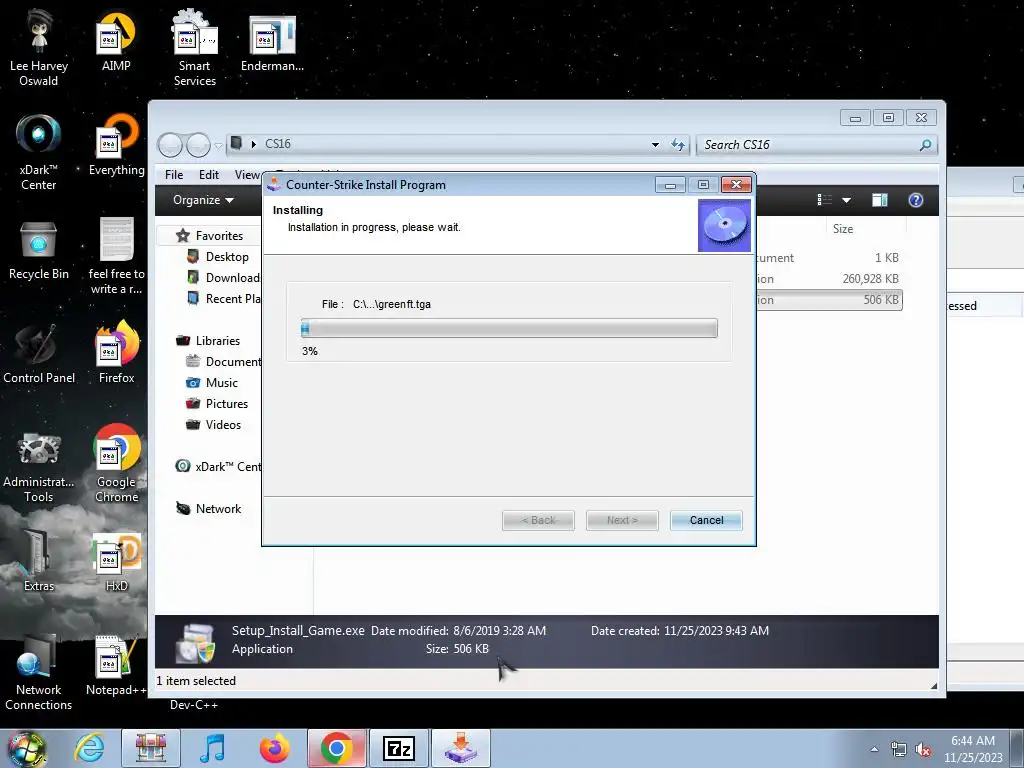Open Firefox from the taskbar
Viewport: 1024px width, 768px height.
coord(274,748)
